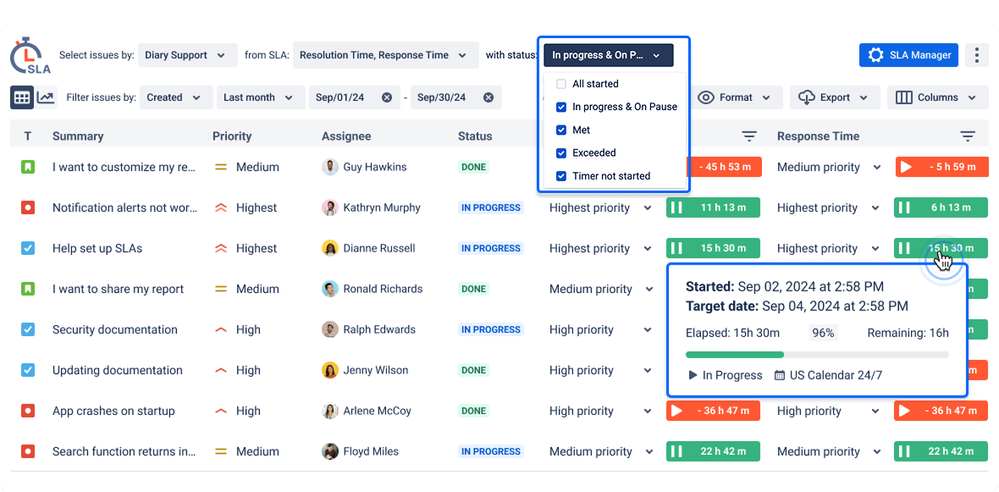
Task: Click story type icon for share my report issue
Action: point(27,289)
